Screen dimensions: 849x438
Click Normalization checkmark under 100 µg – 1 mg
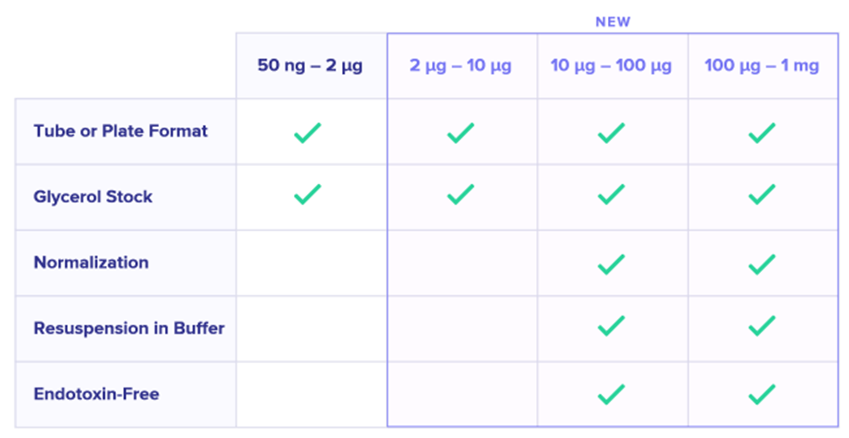[x=762, y=264]
